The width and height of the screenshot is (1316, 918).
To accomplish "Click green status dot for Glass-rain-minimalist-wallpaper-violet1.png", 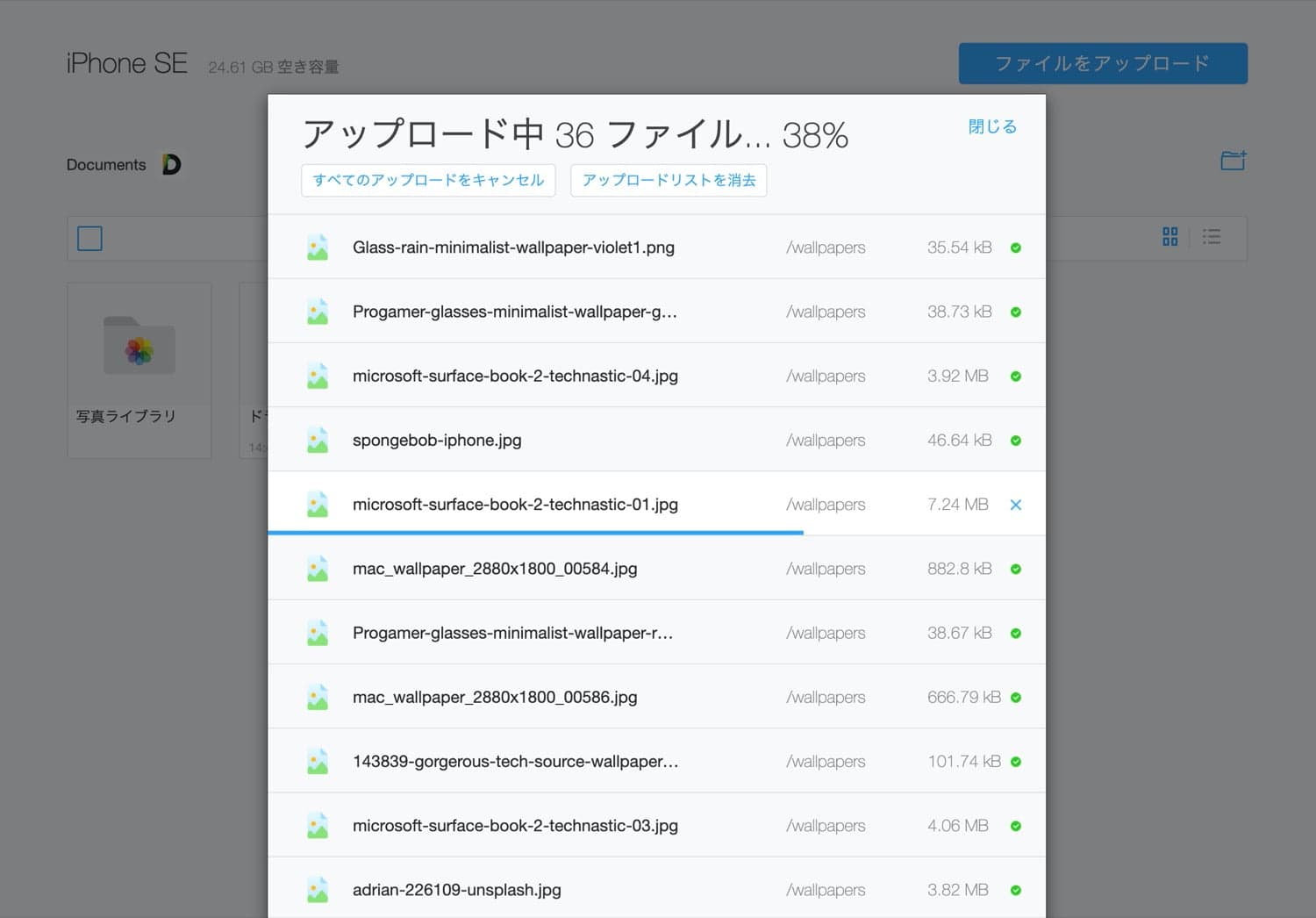I will [x=1015, y=247].
